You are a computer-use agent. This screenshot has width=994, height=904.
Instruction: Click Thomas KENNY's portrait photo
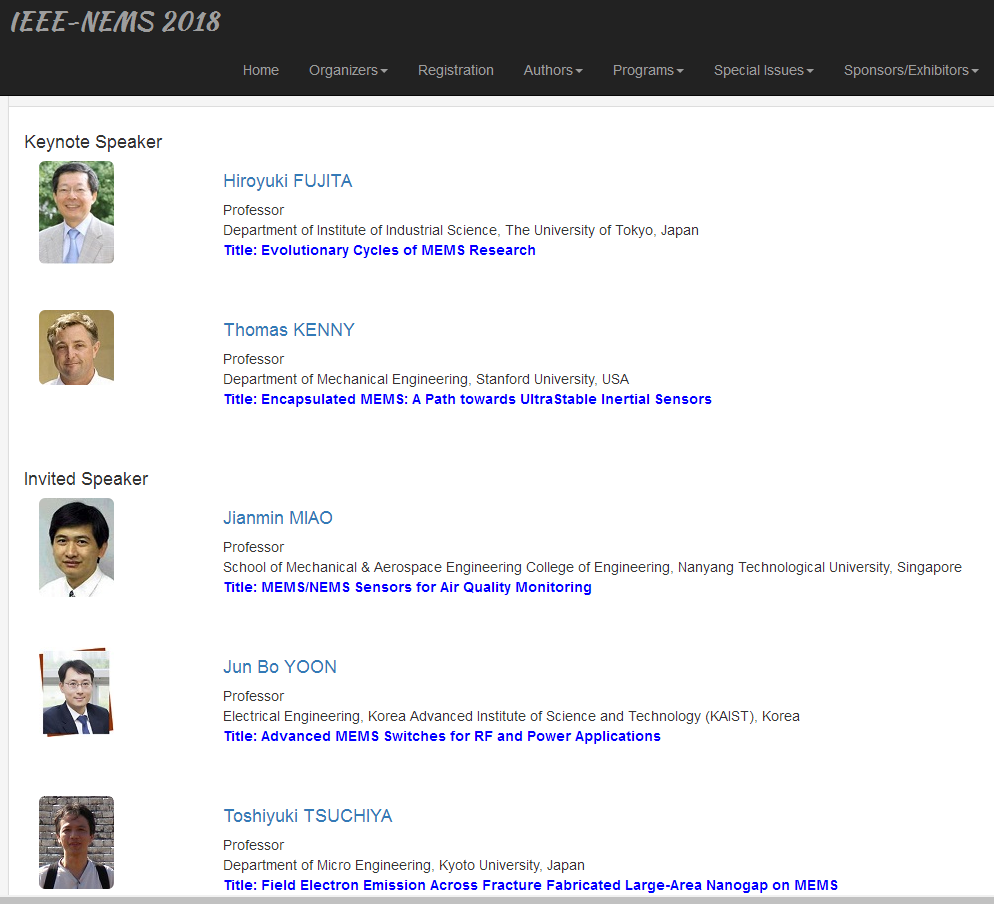pos(77,347)
